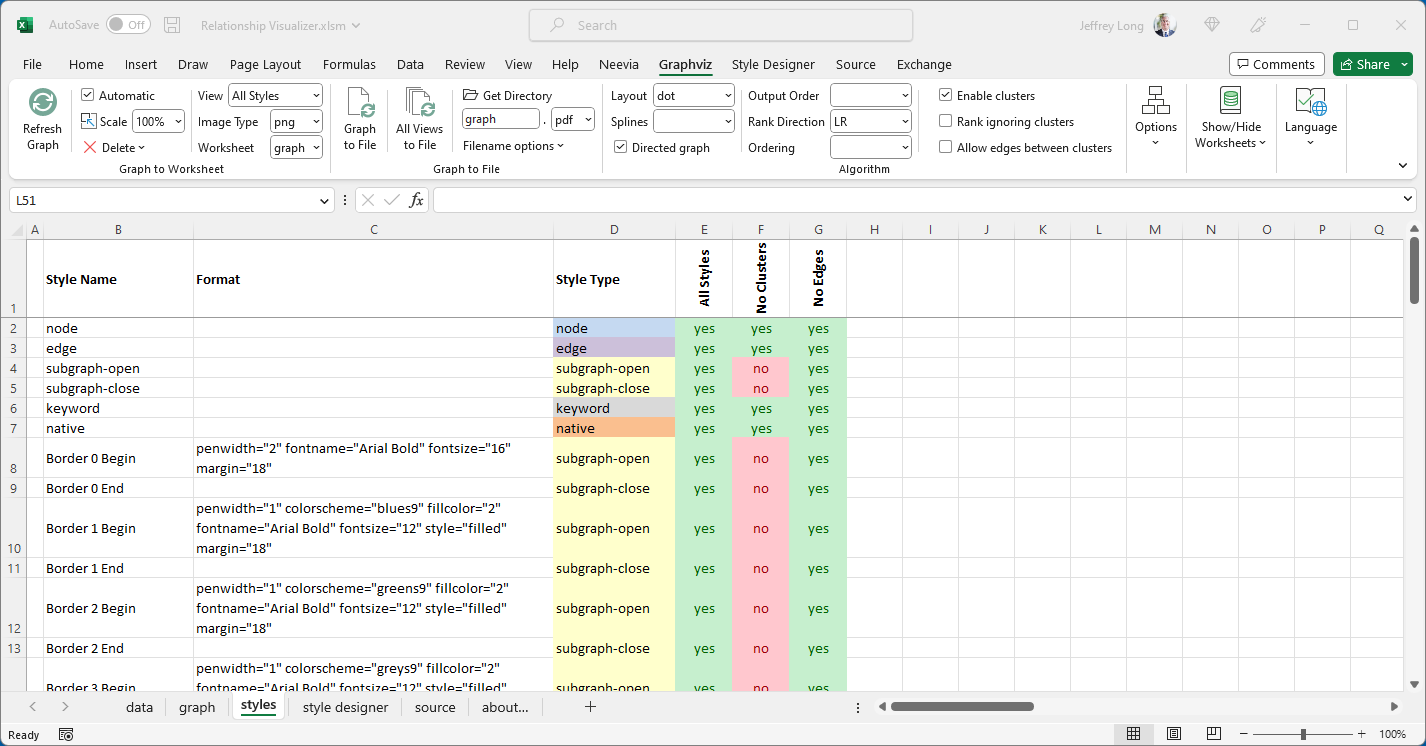Uncheck the Automatic checkbox

(x=88, y=96)
